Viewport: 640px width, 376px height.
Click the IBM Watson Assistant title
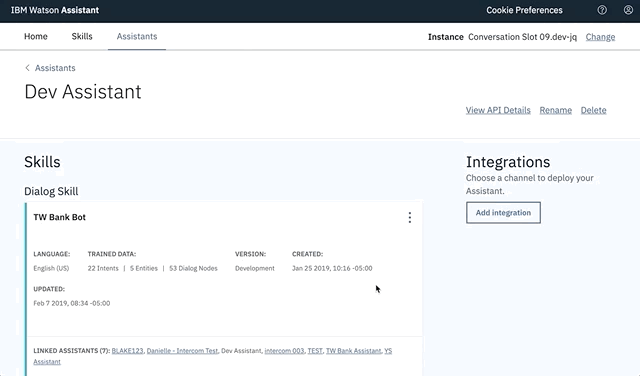[x=55, y=10]
